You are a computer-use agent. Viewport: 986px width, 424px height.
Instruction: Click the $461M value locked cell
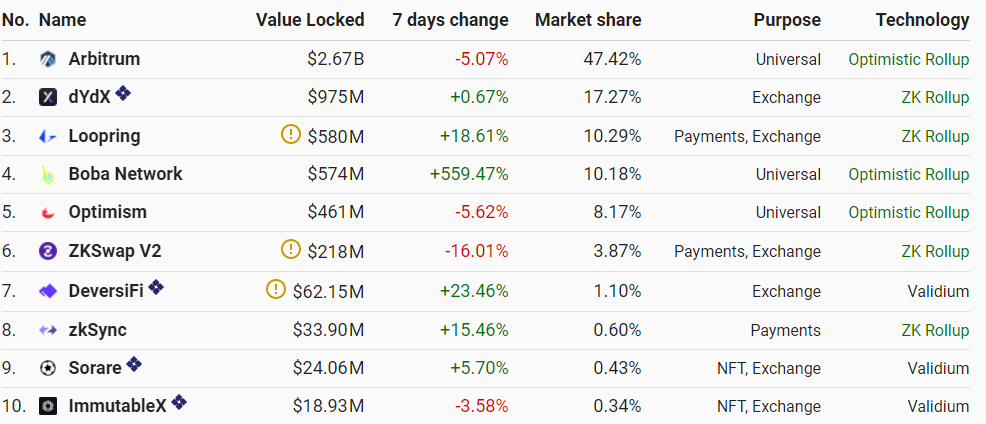(336, 213)
